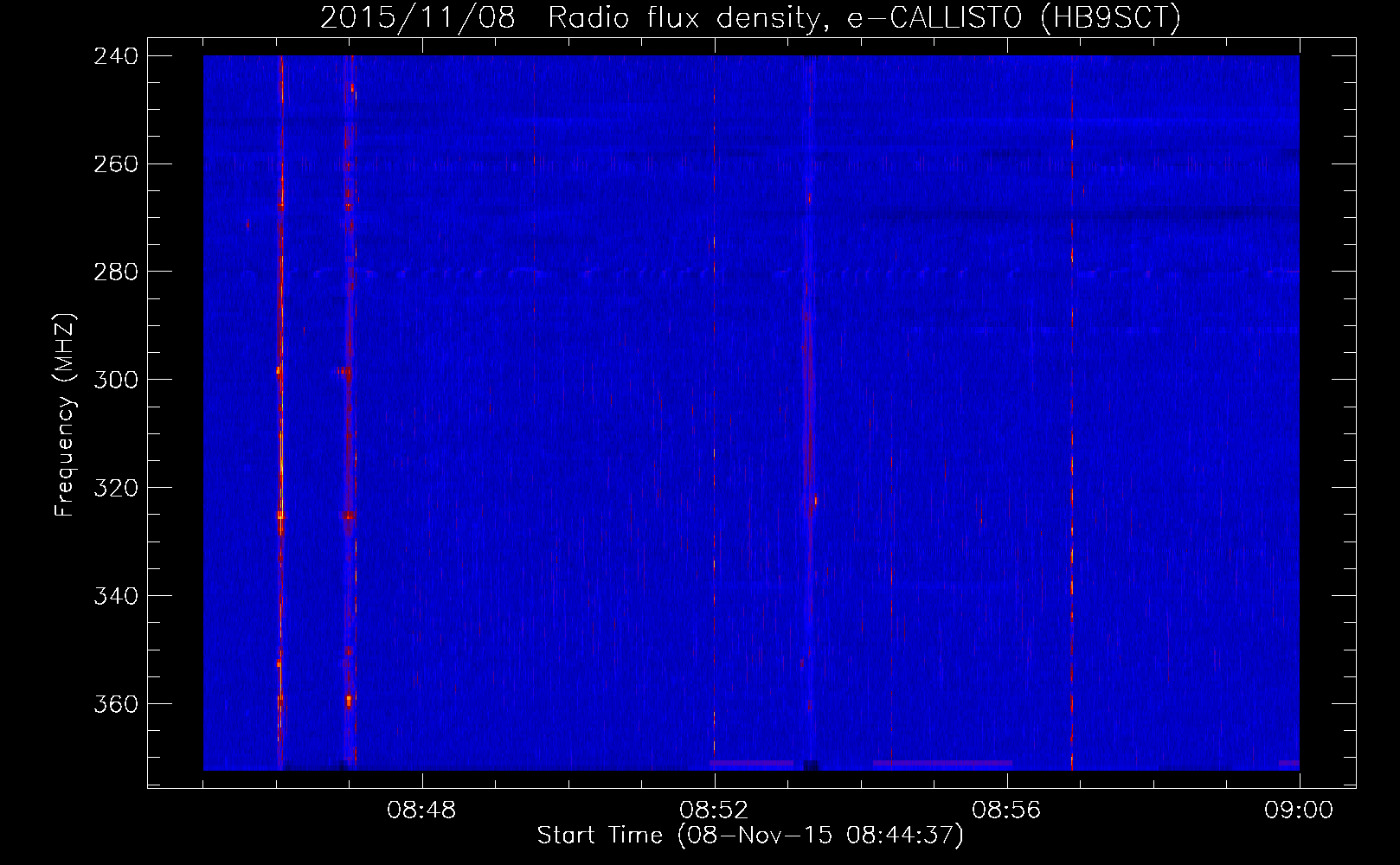The height and width of the screenshot is (865, 1400).
Task: Select the 320 frequency tick label
Action: coord(115,488)
